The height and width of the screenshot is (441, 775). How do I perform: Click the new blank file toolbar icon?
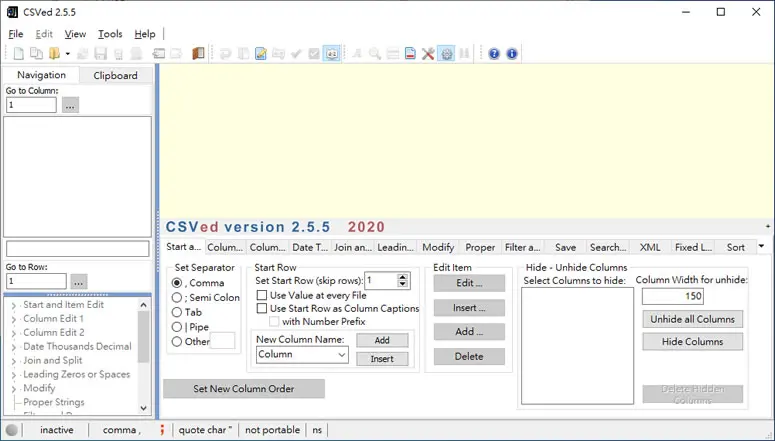coord(18,53)
